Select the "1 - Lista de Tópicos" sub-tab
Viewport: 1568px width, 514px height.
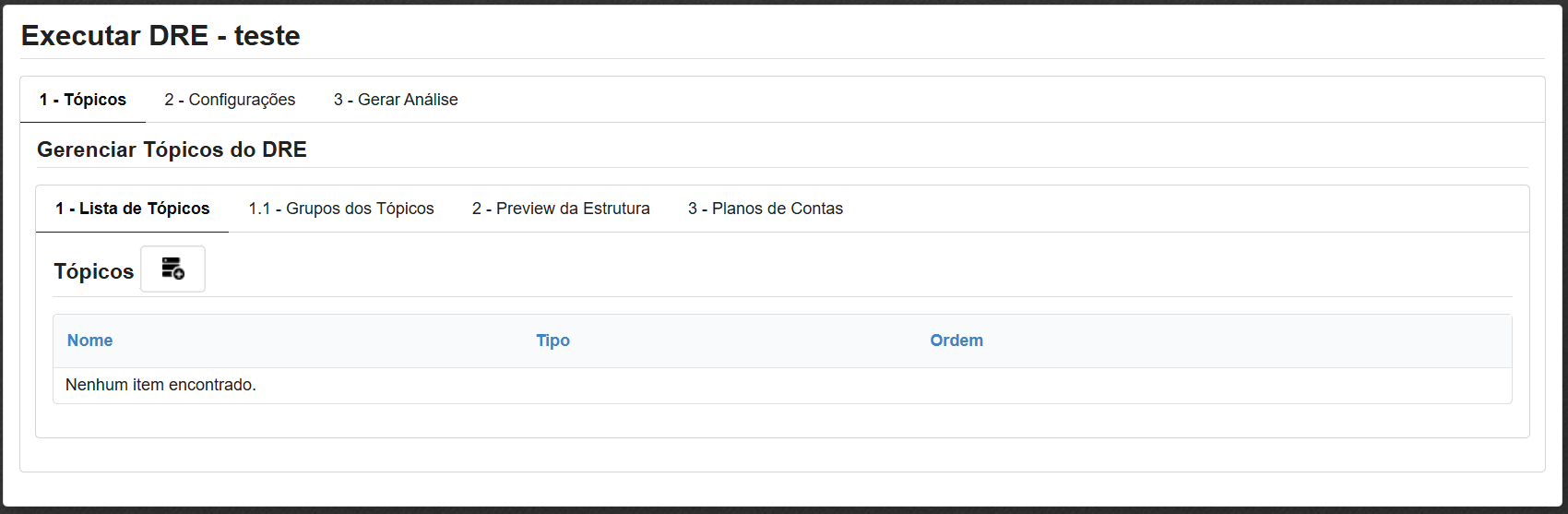[132, 209]
